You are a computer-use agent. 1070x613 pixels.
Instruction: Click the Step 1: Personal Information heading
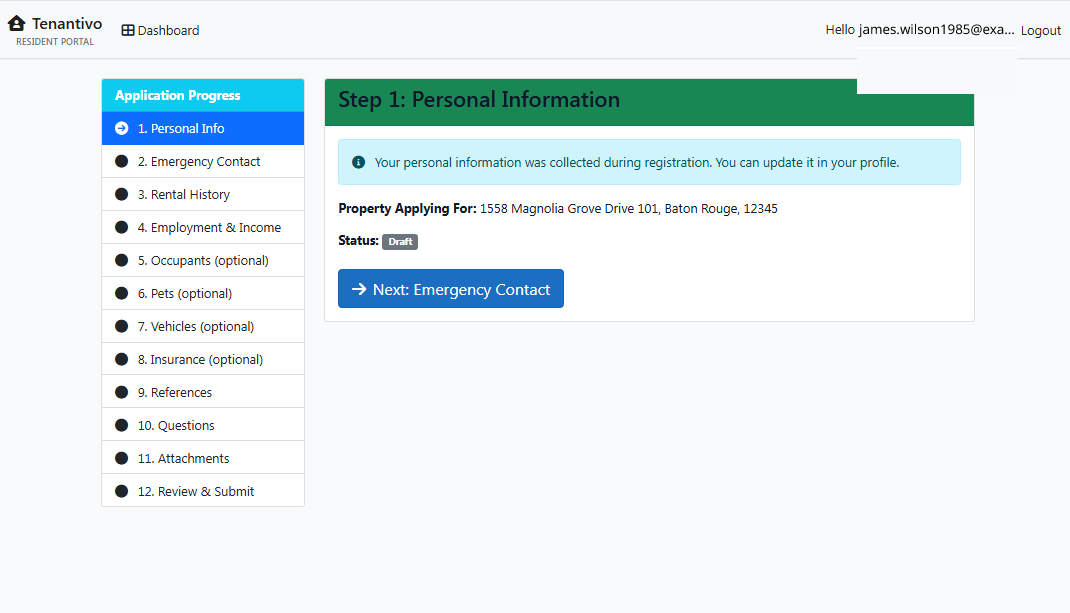point(479,100)
